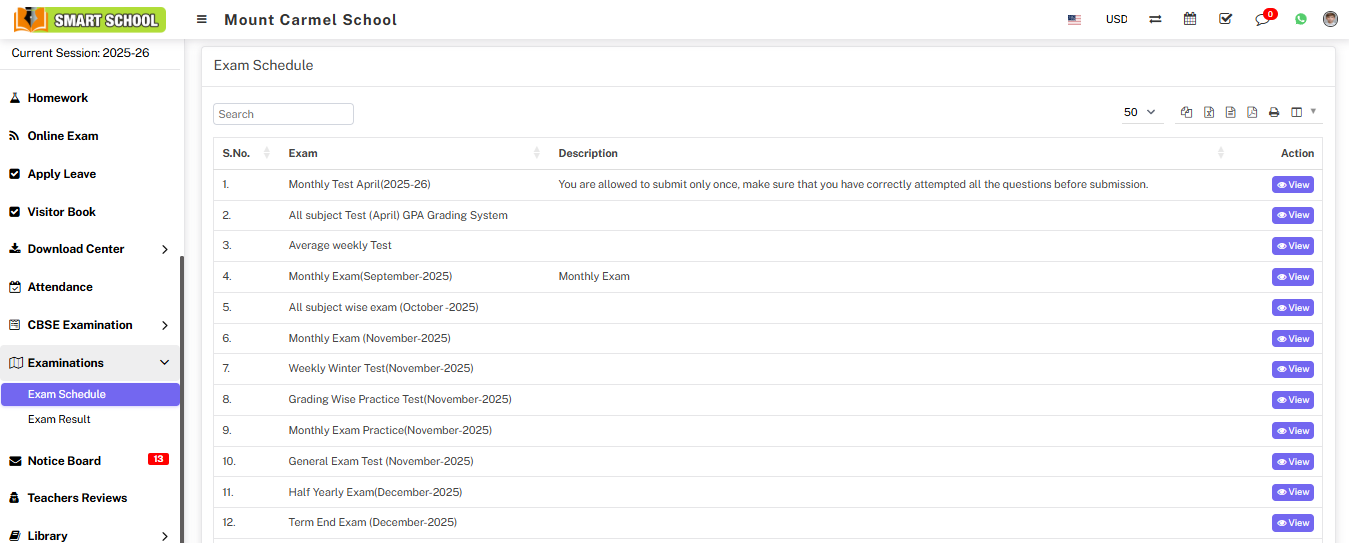Focus the Search input field
This screenshot has height=543, width=1349.
pos(284,114)
